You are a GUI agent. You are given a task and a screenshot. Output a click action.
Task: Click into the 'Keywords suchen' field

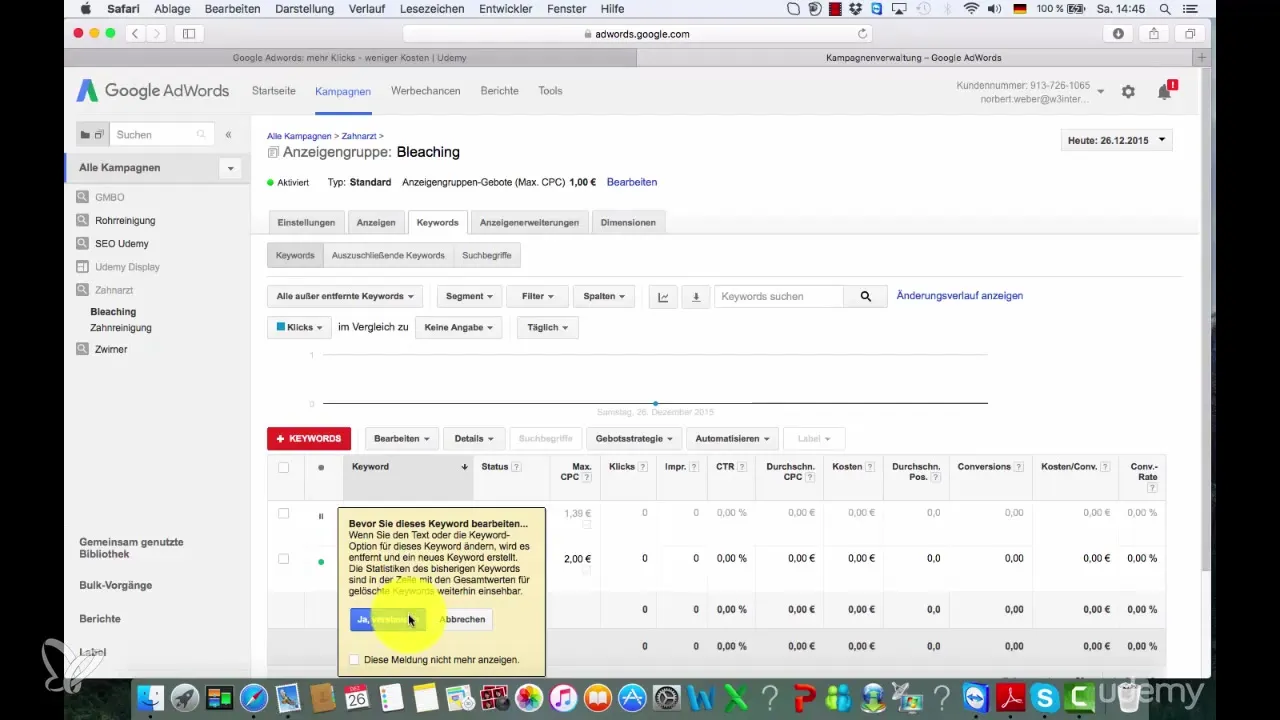pyautogui.click(x=779, y=296)
